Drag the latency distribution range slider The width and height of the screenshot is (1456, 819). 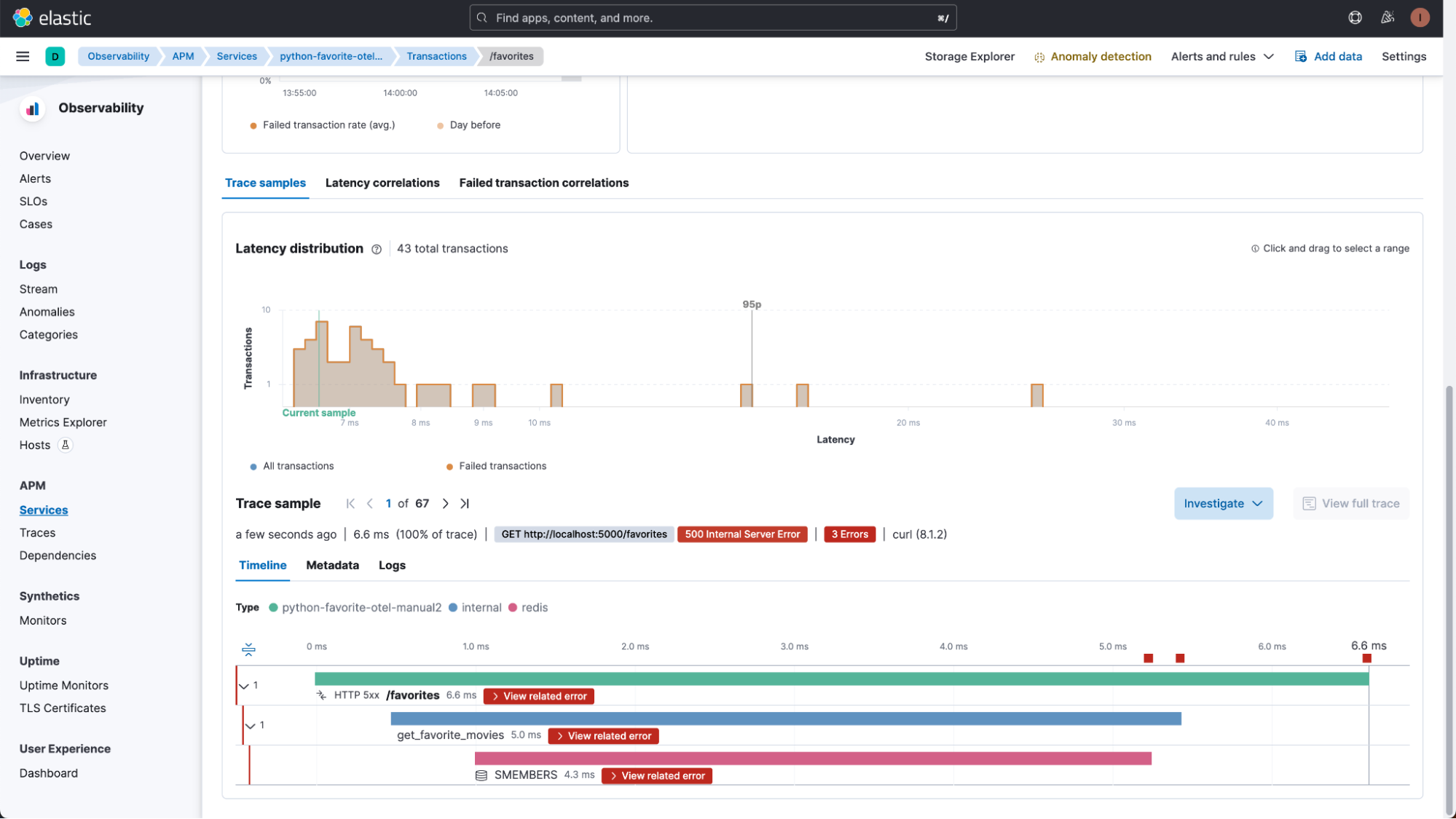(x=319, y=360)
